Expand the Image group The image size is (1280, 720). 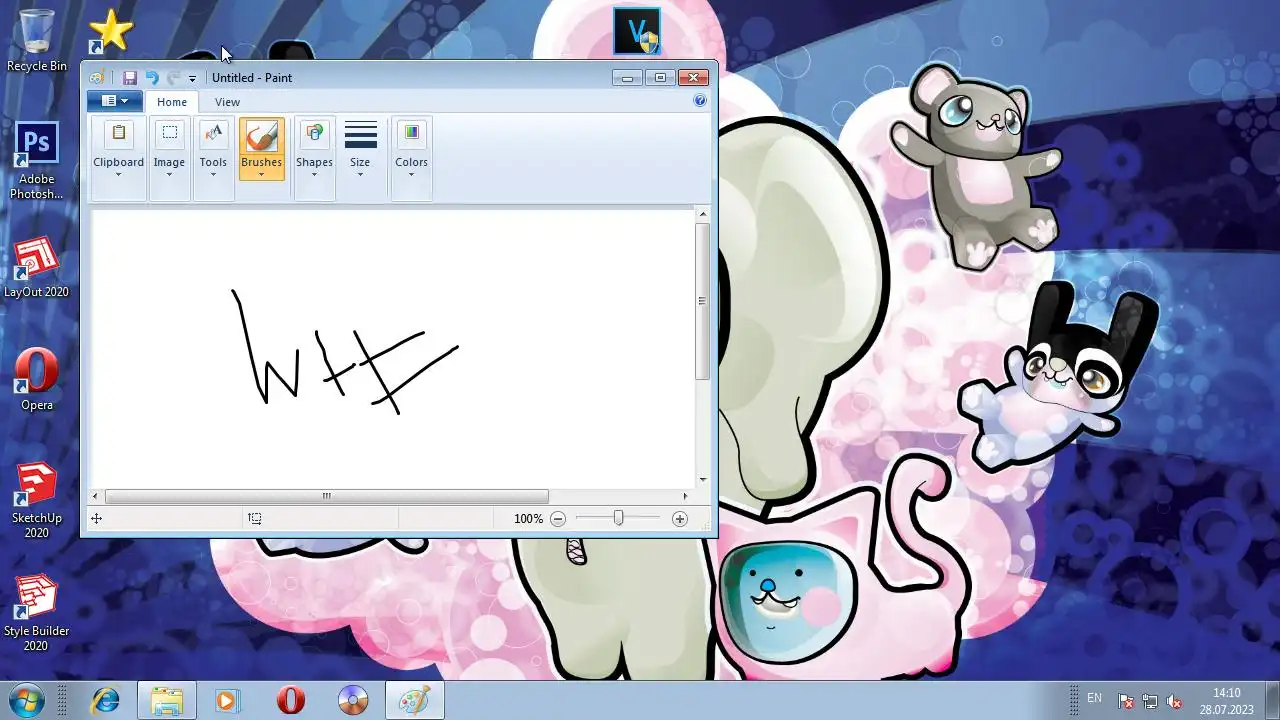click(169, 158)
